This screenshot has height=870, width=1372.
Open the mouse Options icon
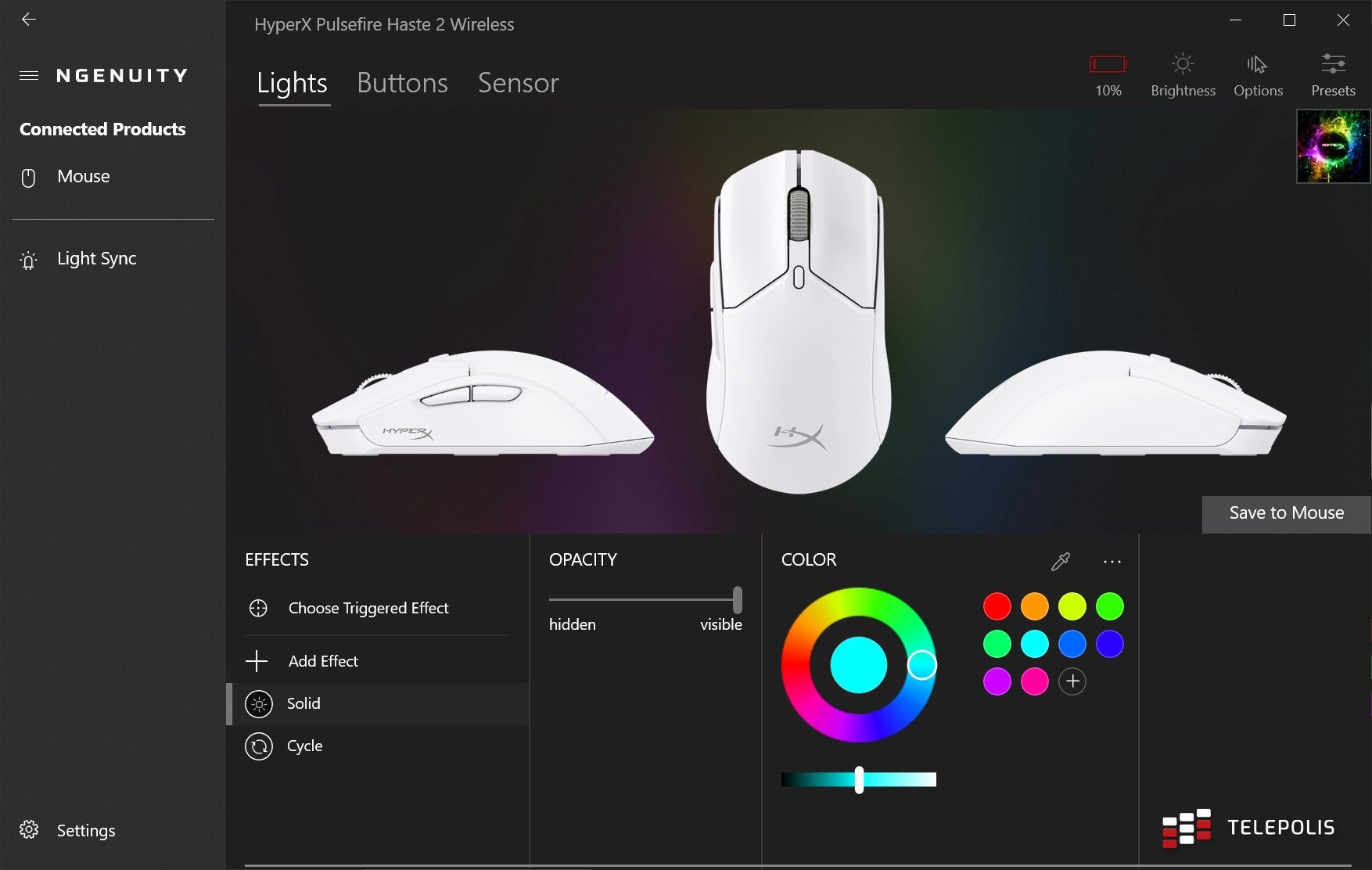(1258, 64)
